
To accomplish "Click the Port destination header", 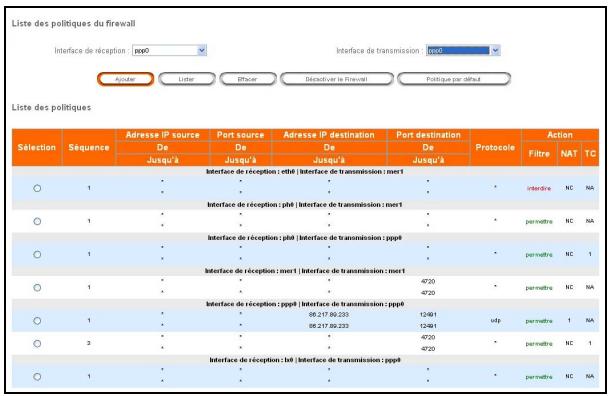I will coord(428,135).
